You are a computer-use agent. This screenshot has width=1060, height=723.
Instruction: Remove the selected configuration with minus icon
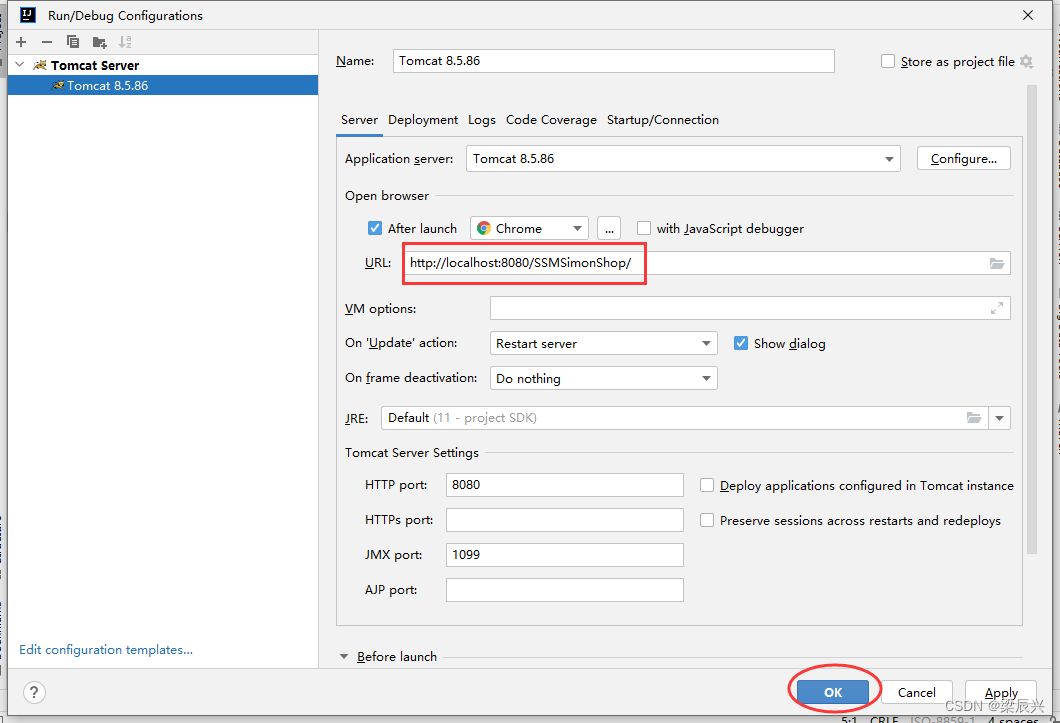coord(47,42)
